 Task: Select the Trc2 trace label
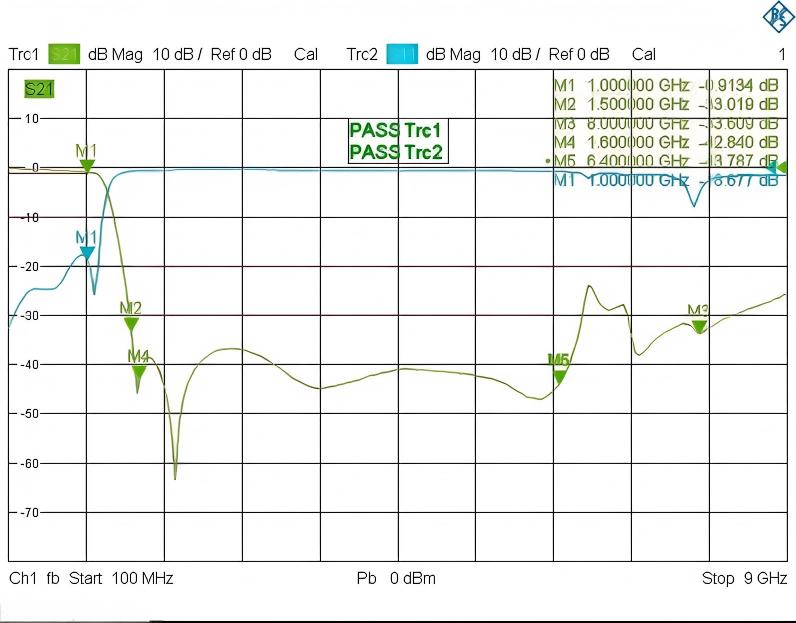click(x=363, y=54)
